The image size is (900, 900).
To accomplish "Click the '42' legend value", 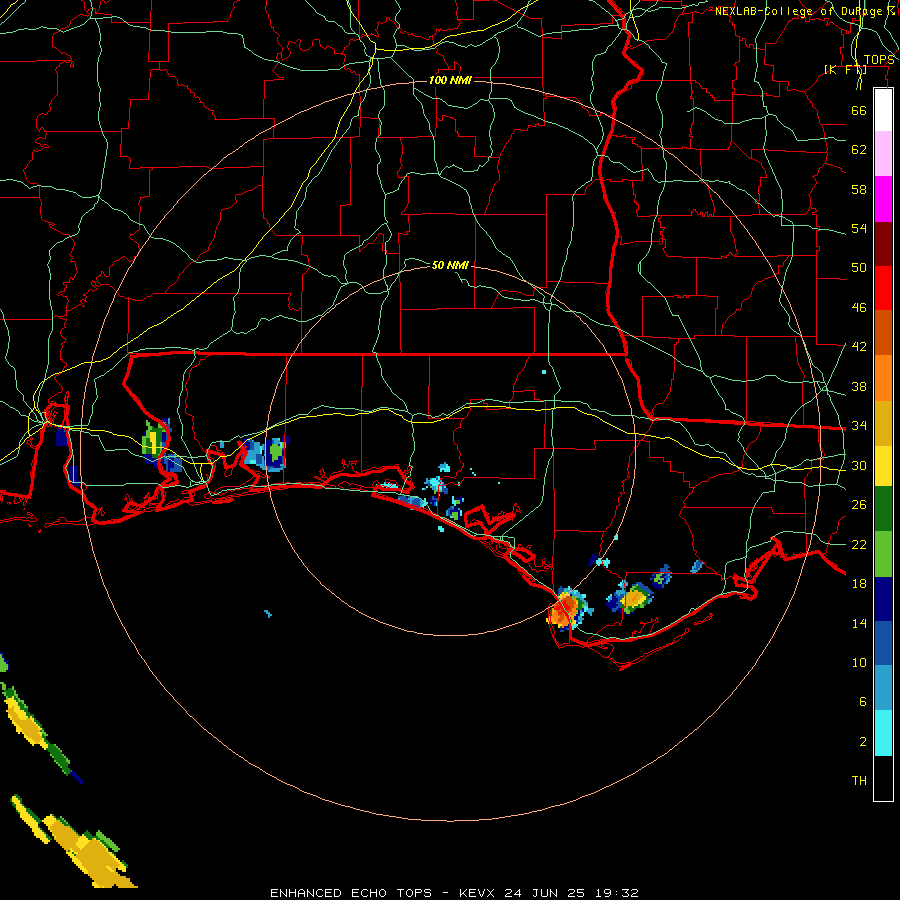I will coord(859,347).
